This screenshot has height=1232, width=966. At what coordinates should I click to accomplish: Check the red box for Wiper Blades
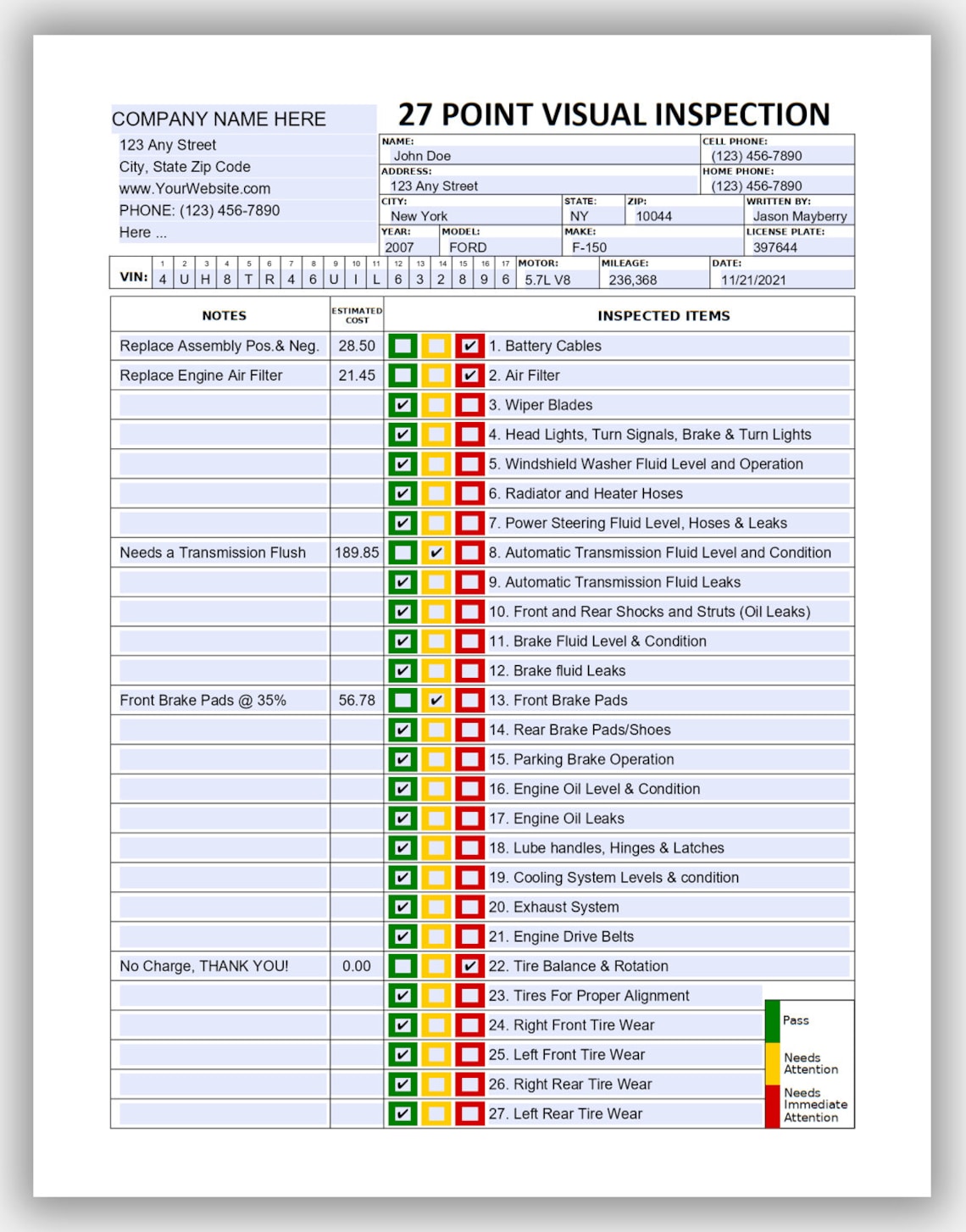[469, 405]
